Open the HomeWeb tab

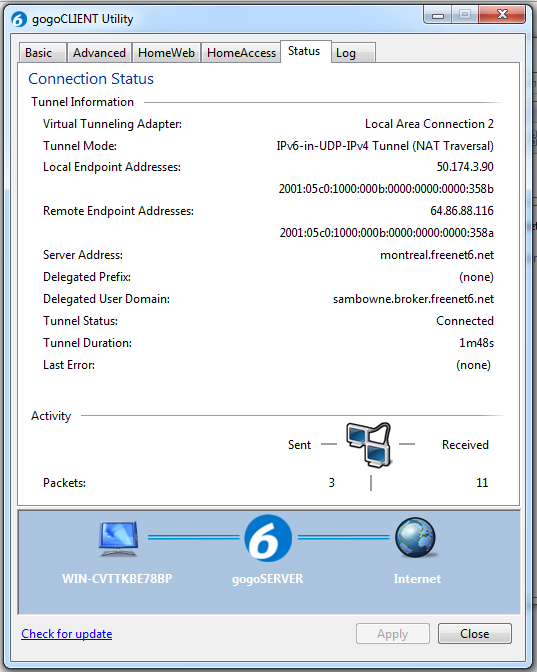[x=166, y=53]
